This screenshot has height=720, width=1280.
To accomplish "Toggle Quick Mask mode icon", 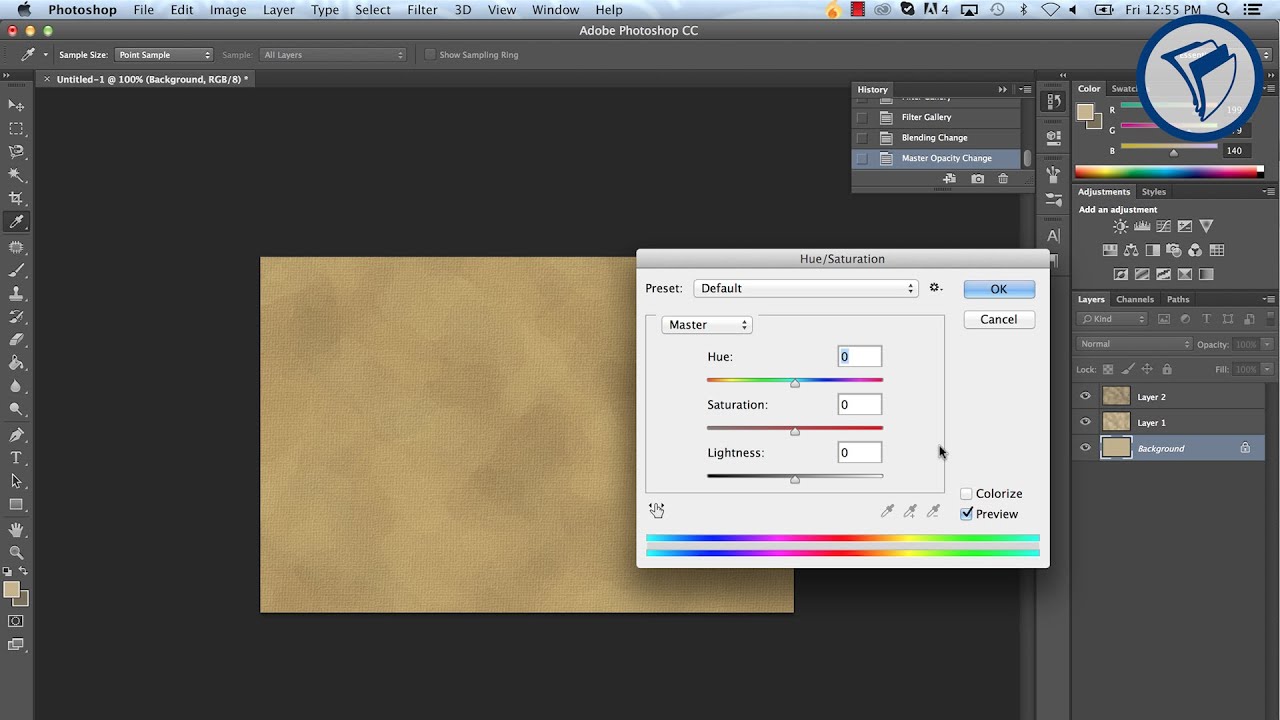I will coord(16,621).
